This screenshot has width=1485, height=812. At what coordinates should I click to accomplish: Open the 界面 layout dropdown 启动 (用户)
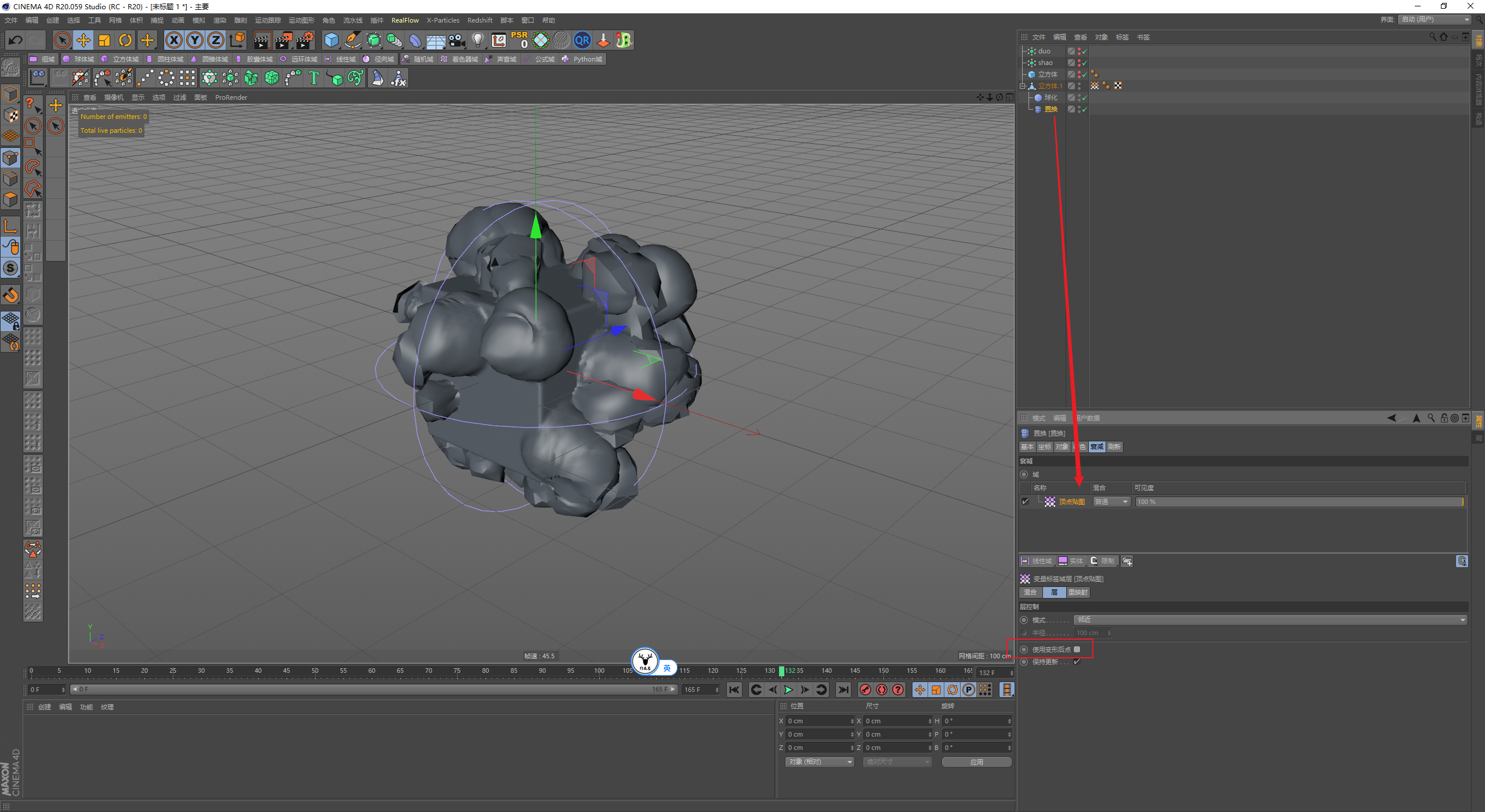[x=1435, y=20]
